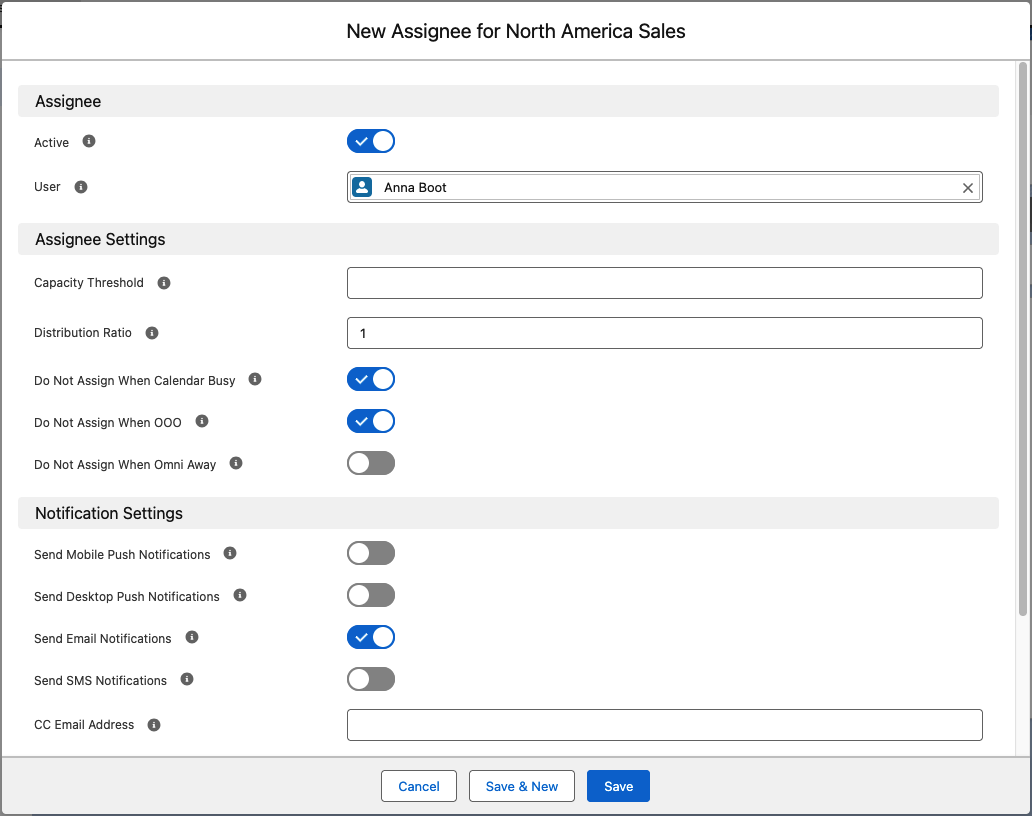Click the dialog's vertical scrollbar
1032x816 pixels.
(1023, 339)
